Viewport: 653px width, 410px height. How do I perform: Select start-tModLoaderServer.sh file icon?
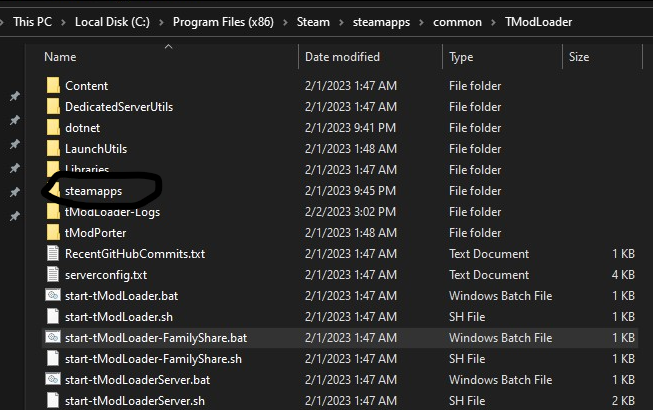53,400
